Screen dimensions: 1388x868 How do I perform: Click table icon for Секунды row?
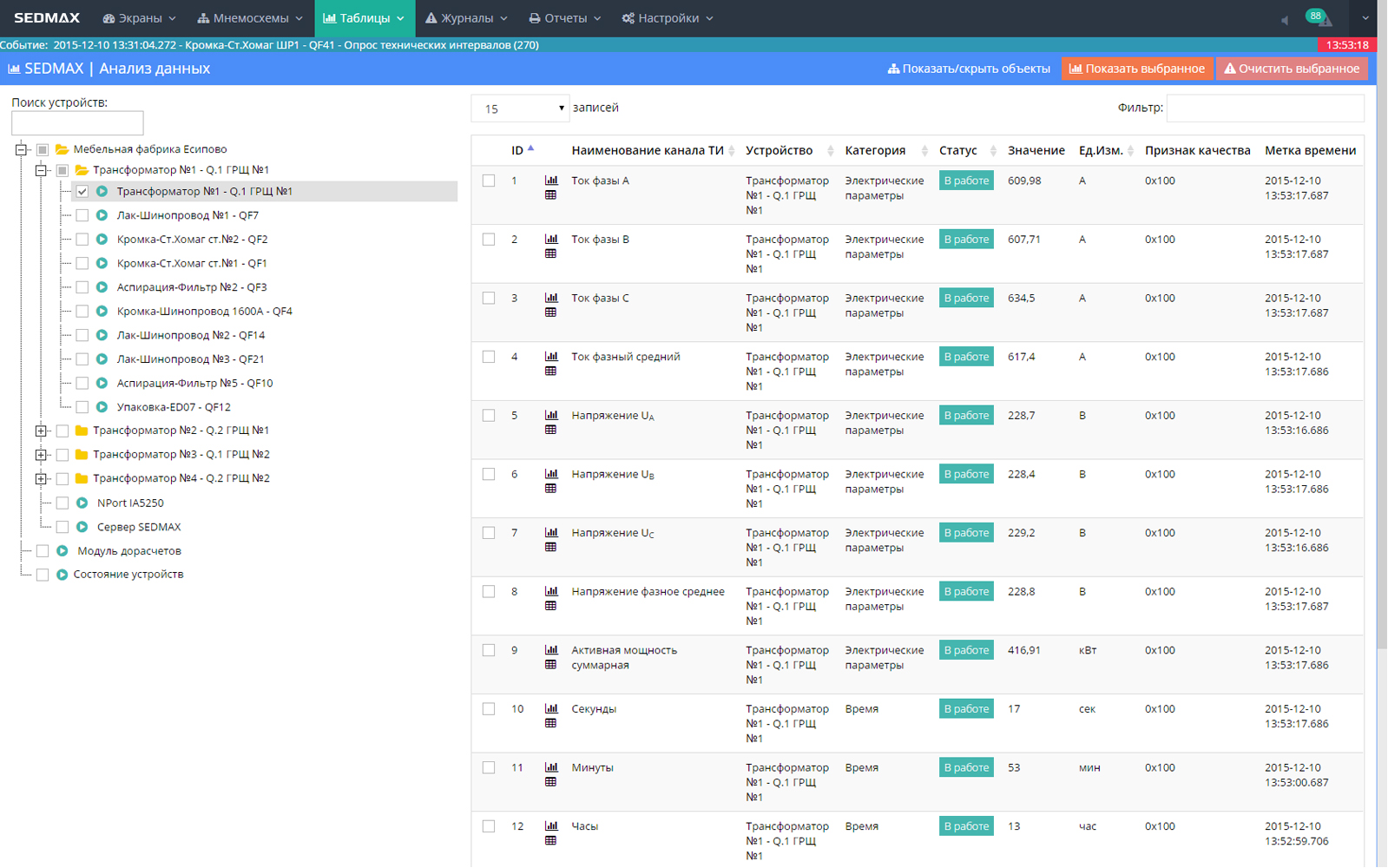[550, 723]
